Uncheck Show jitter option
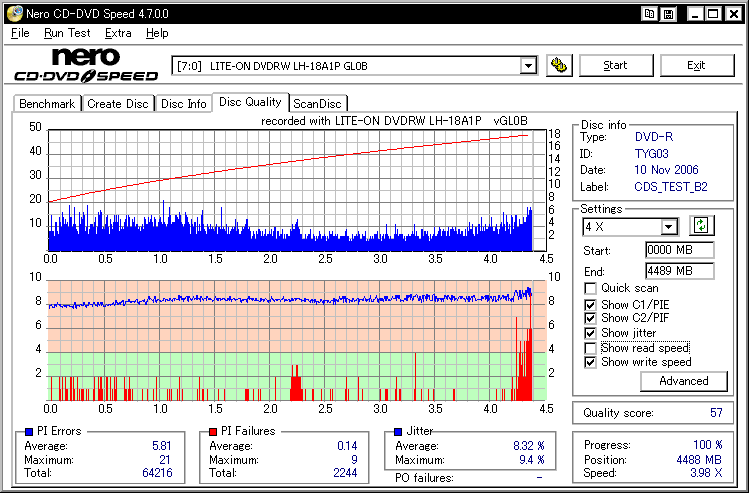The width and height of the screenshot is (749, 493). tap(591, 333)
